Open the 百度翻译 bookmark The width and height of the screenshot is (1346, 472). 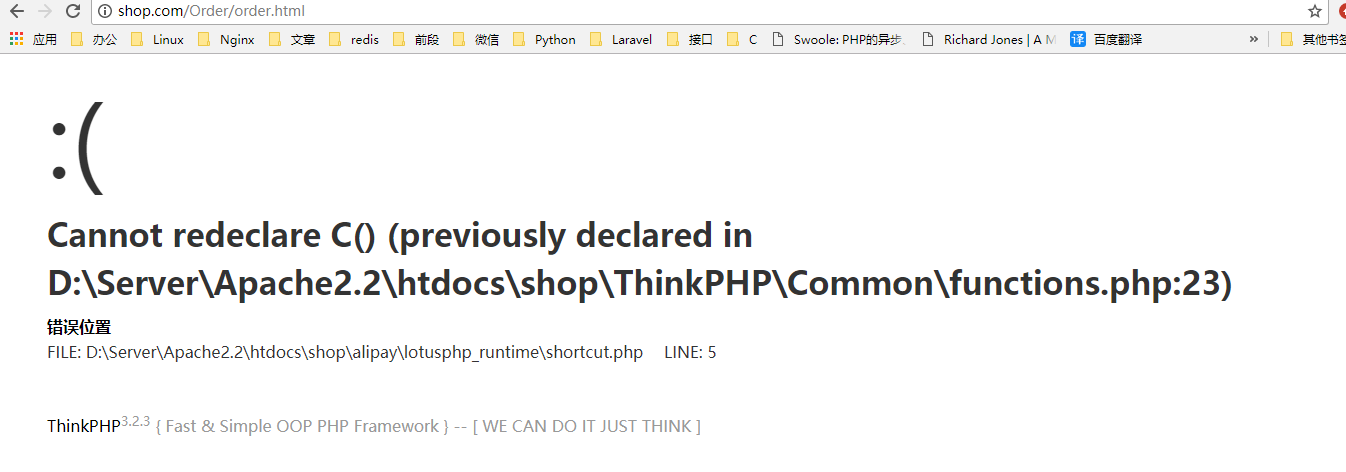click(1106, 40)
